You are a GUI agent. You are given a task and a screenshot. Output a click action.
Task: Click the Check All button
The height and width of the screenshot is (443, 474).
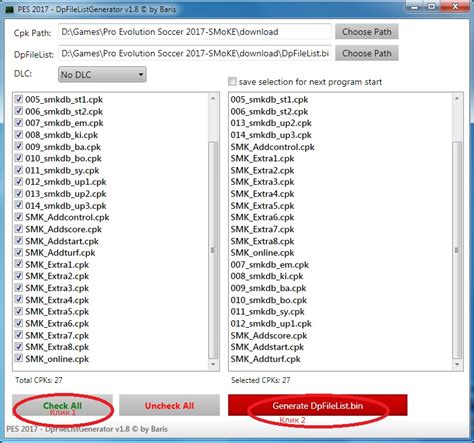pos(62,405)
